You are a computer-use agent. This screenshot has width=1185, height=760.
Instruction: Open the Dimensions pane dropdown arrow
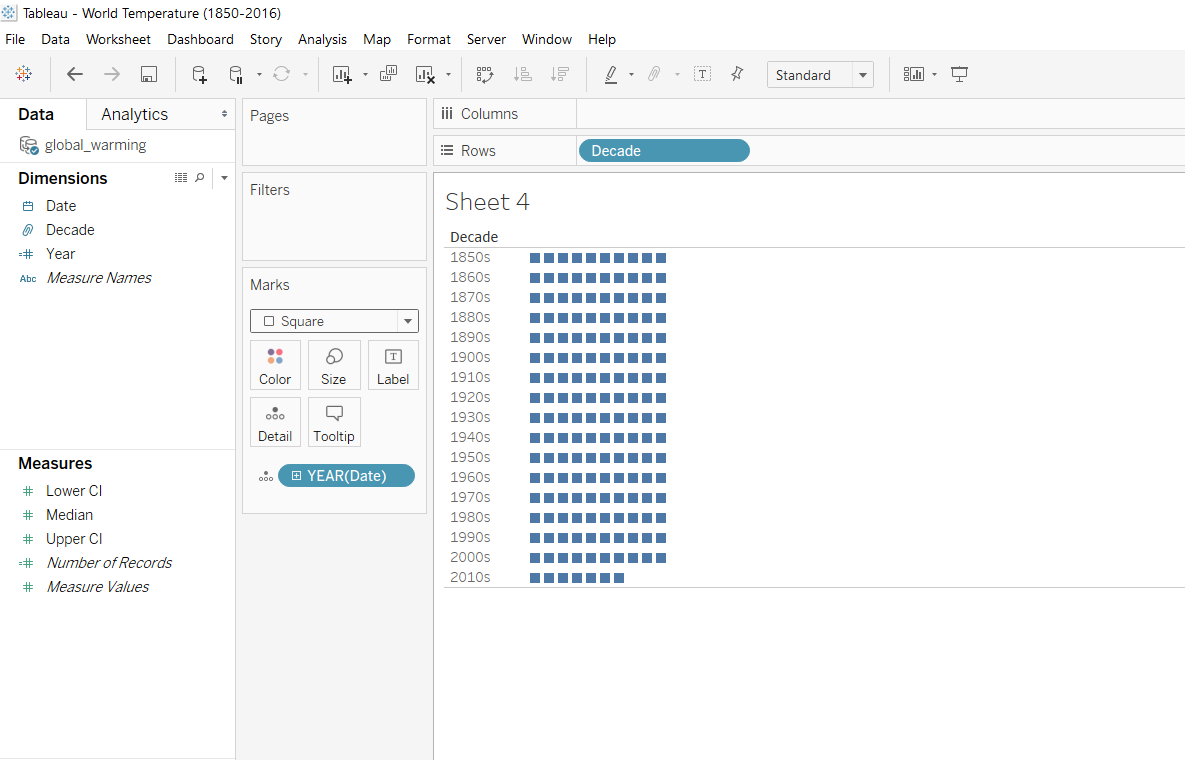224,178
